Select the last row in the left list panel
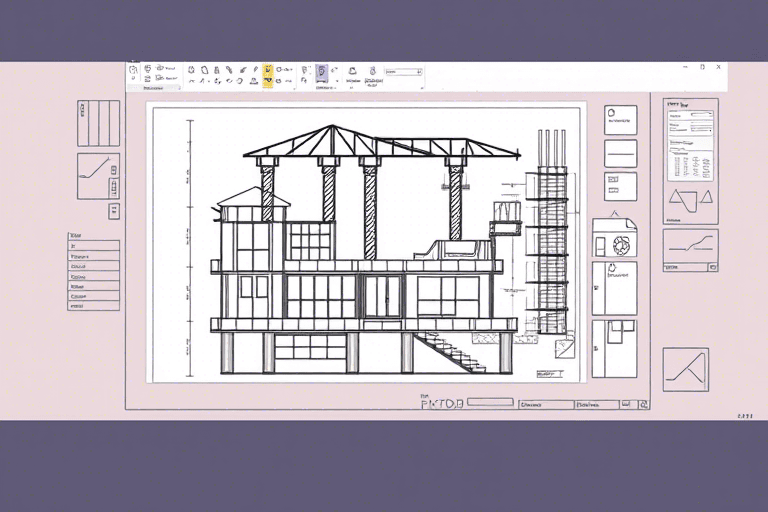Image resolution: width=768 pixels, height=512 pixels. (x=93, y=305)
